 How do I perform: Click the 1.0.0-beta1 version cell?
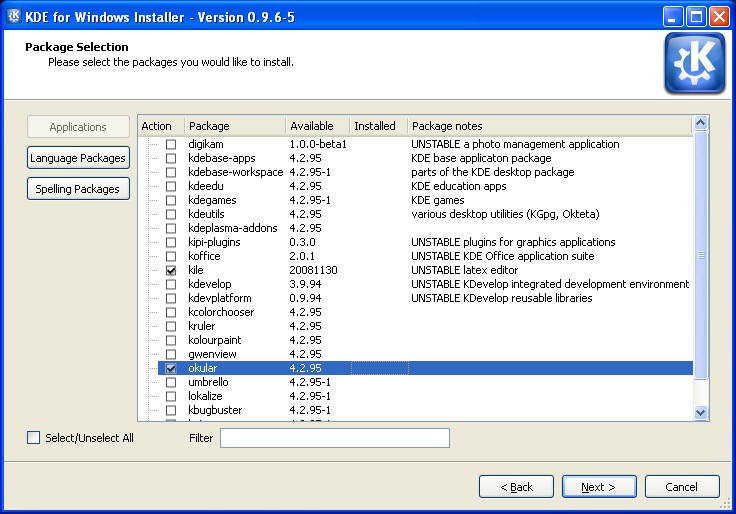318,144
